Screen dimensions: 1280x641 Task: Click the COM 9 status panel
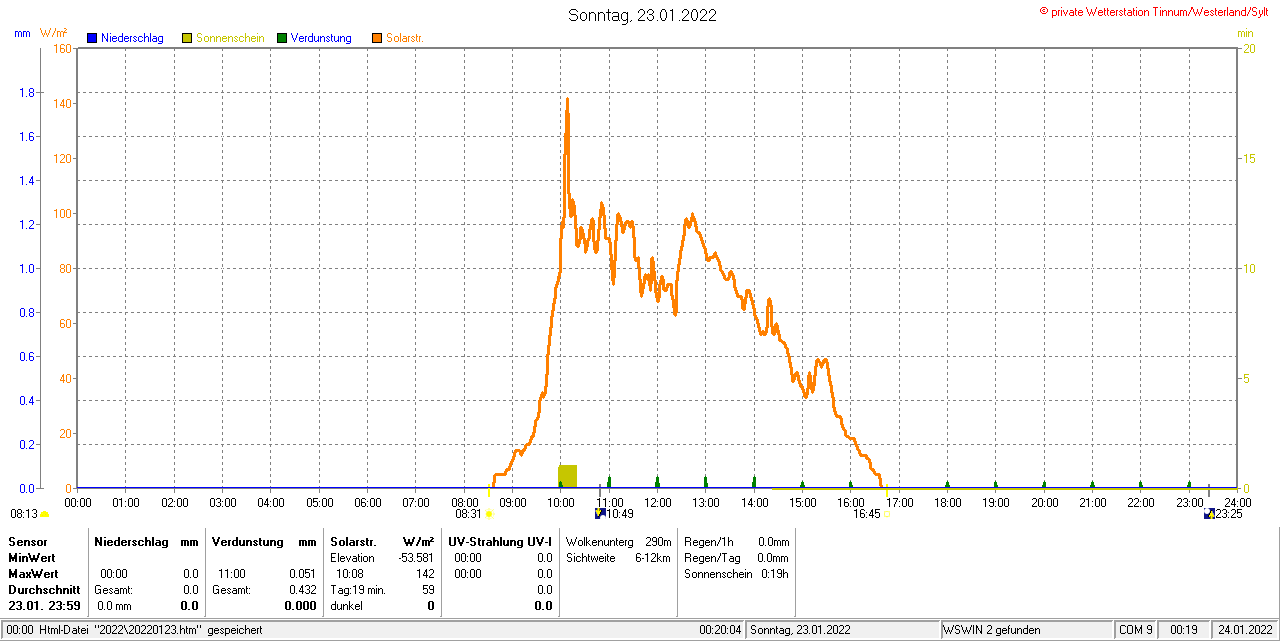tap(1136, 630)
